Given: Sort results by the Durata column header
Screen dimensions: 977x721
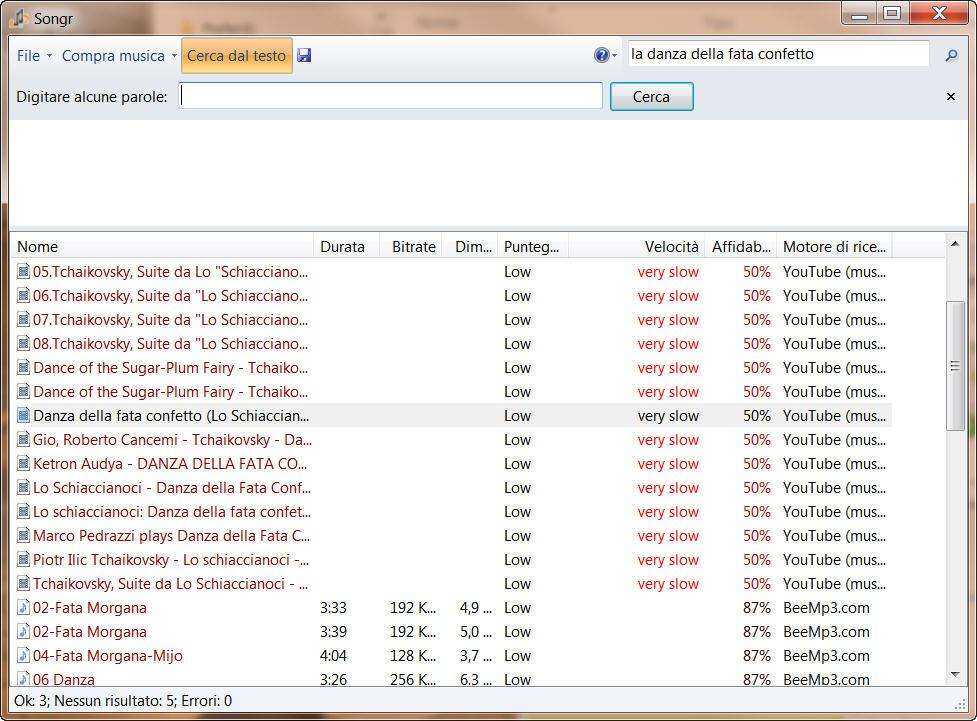Looking at the screenshot, I should tap(343, 247).
